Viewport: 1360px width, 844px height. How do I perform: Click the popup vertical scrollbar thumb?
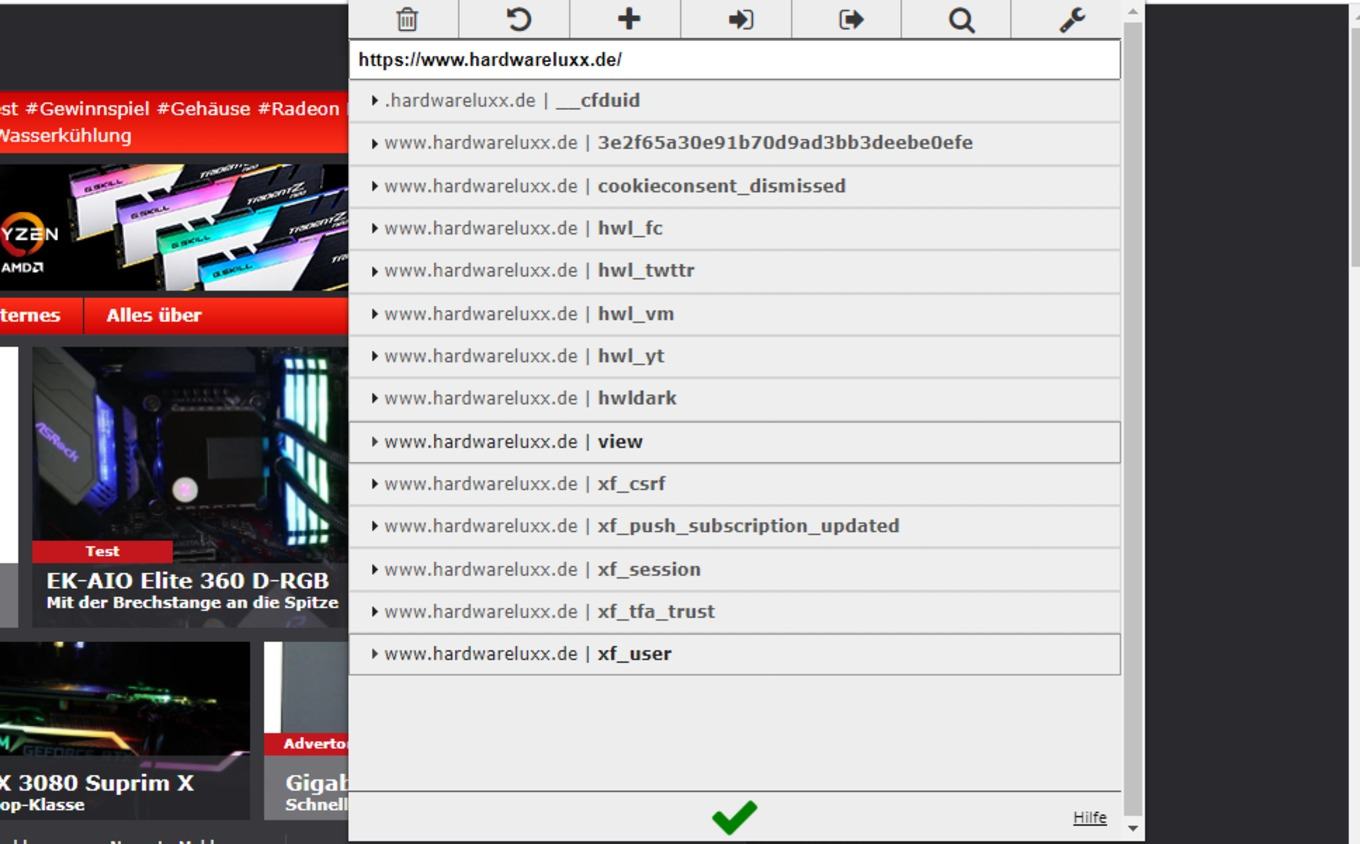coord(1133,419)
